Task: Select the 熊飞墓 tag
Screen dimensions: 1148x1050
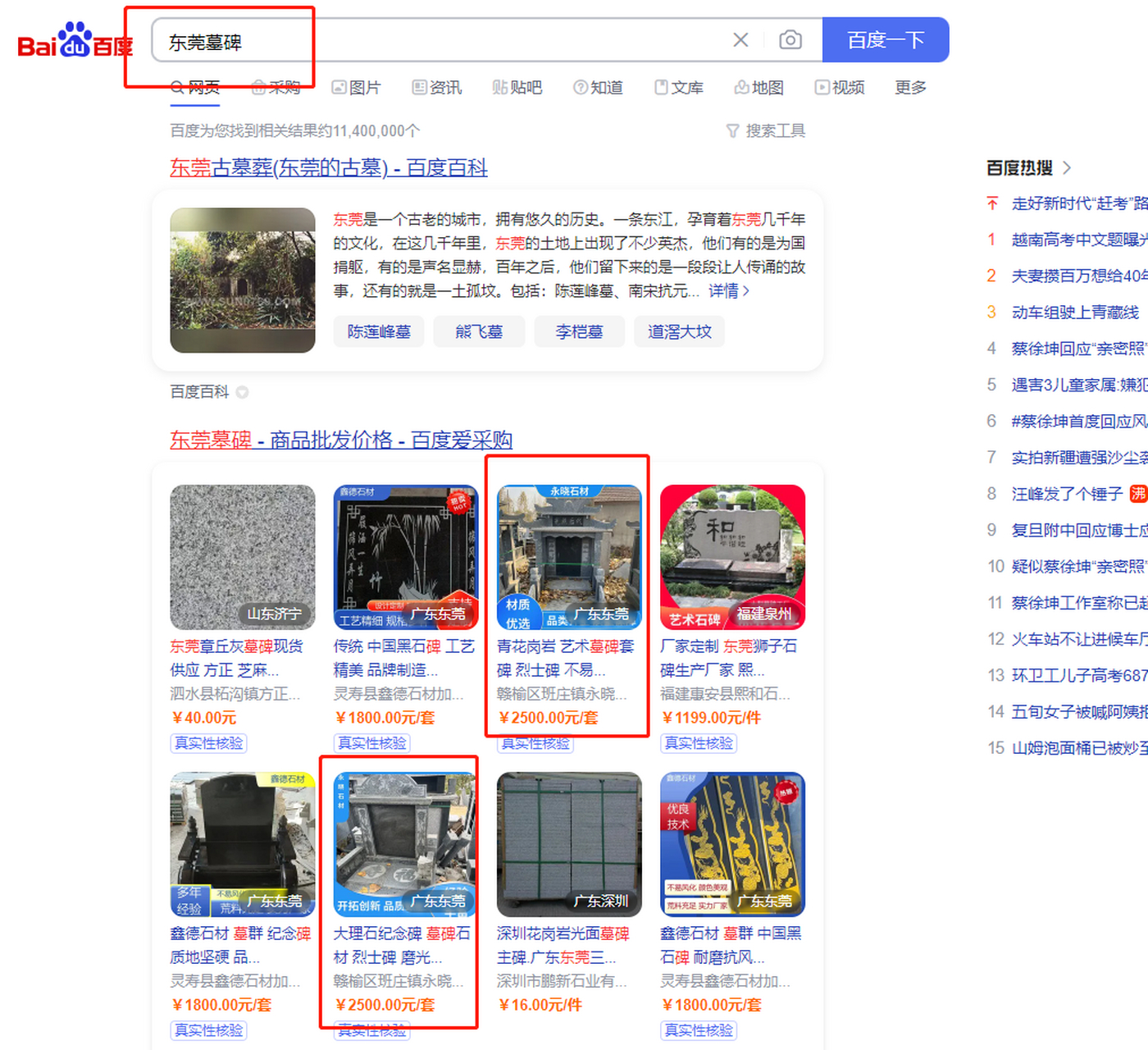Action: (479, 331)
